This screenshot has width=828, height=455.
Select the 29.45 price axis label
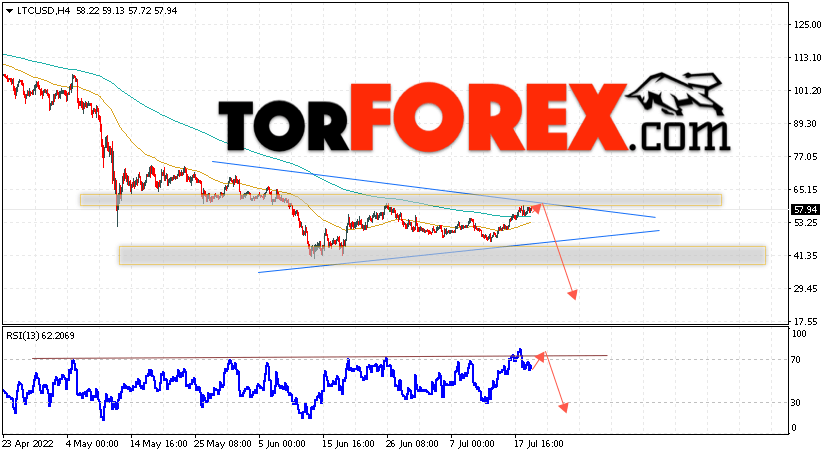[805, 289]
